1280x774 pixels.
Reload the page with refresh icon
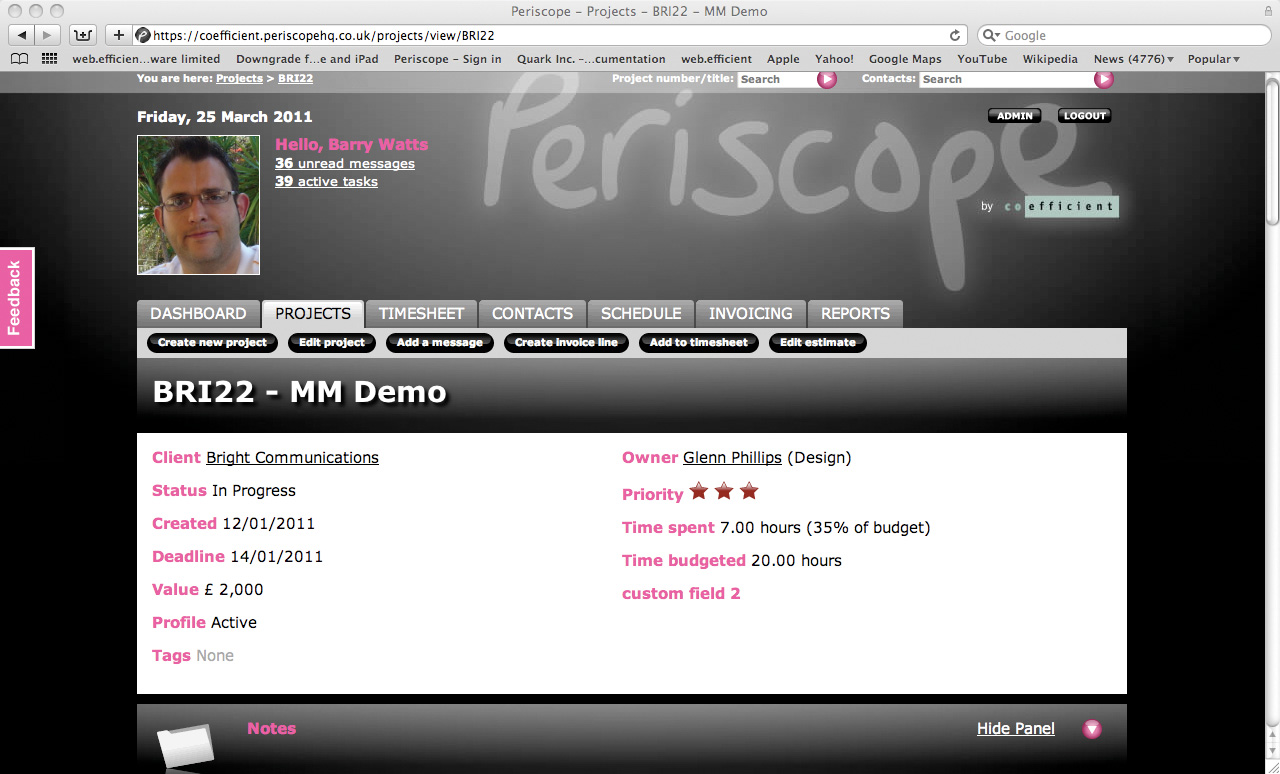pyautogui.click(x=955, y=35)
